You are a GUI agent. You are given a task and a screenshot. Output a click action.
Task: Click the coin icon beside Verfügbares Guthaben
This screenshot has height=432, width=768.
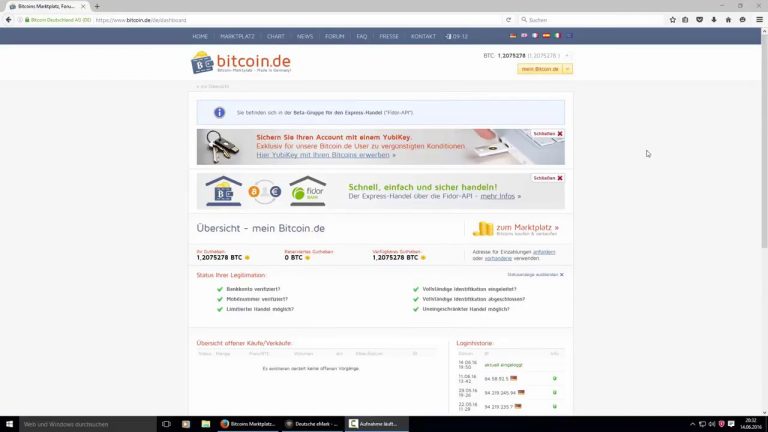click(x=423, y=258)
